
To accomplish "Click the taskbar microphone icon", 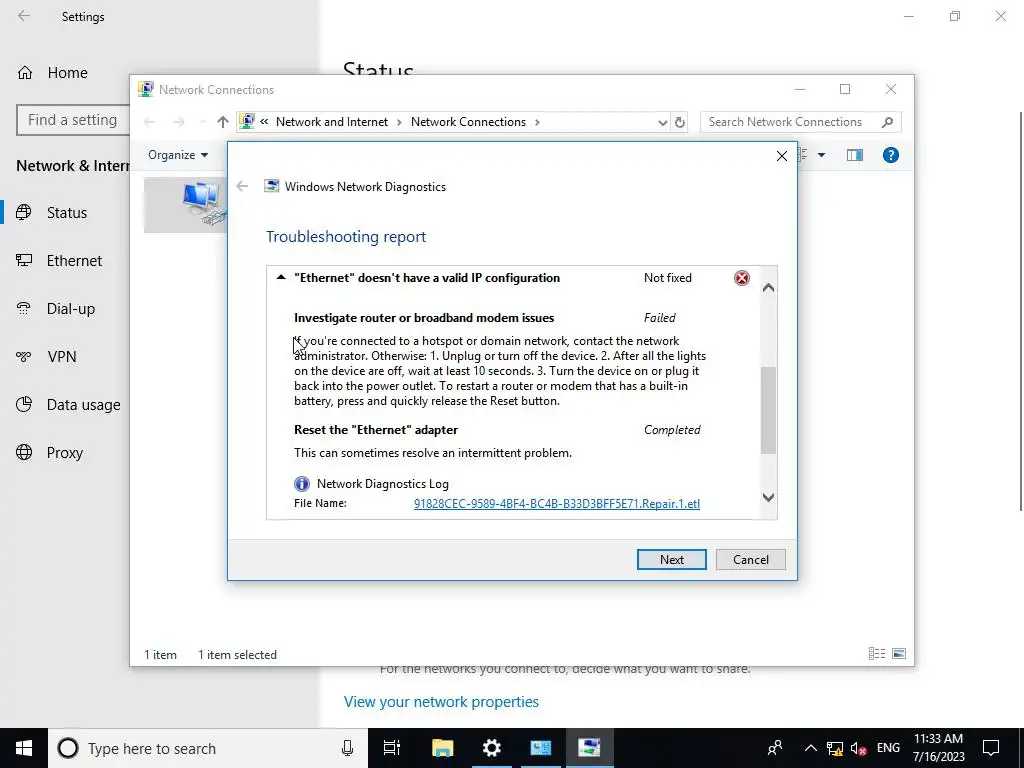I will 347,748.
